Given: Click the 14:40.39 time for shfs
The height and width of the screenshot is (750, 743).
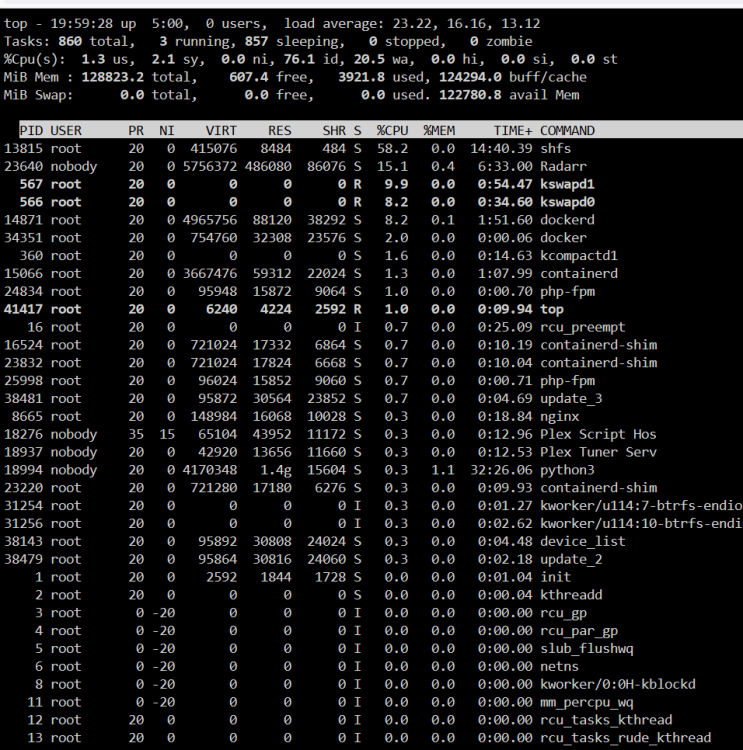Looking at the screenshot, I should click(x=501, y=148).
